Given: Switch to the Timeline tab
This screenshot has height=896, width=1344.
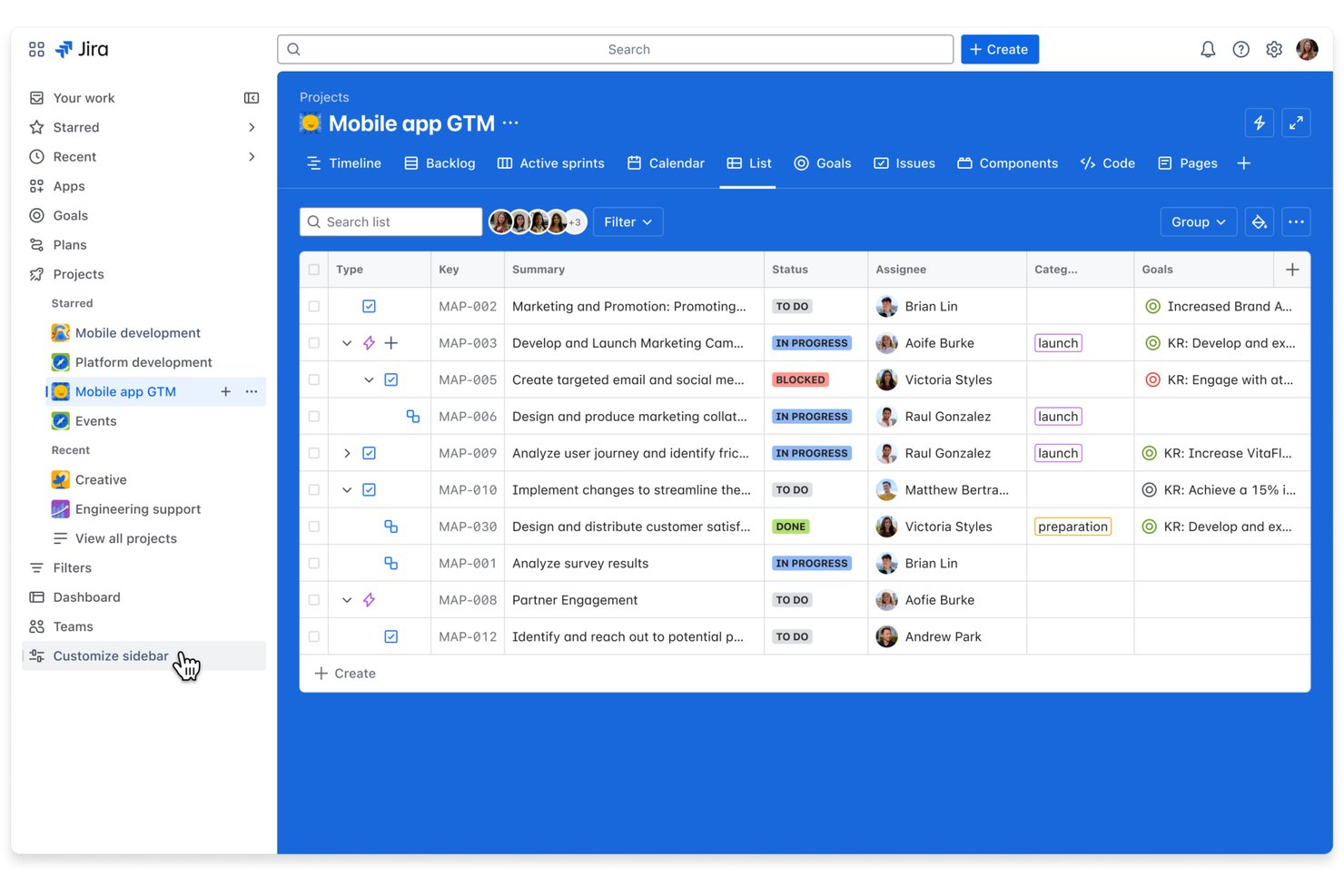Looking at the screenshot, I should pos(344,163).
